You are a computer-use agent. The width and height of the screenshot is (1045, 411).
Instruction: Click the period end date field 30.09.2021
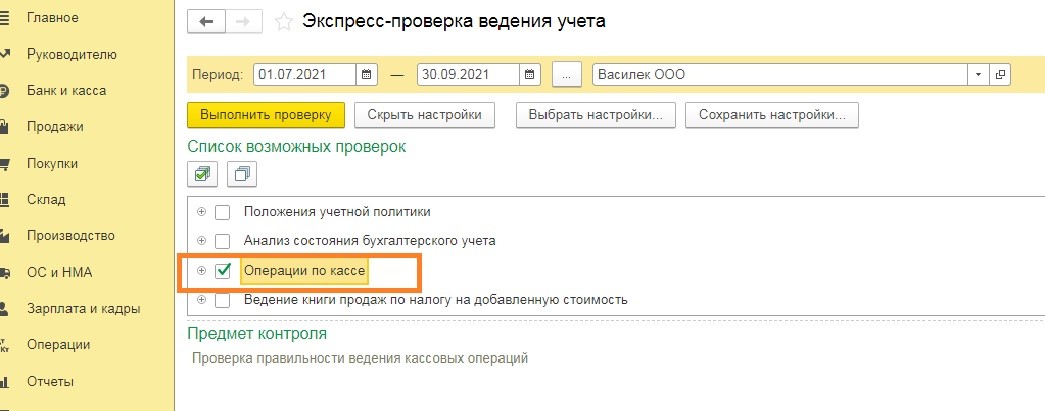[468, 75]
